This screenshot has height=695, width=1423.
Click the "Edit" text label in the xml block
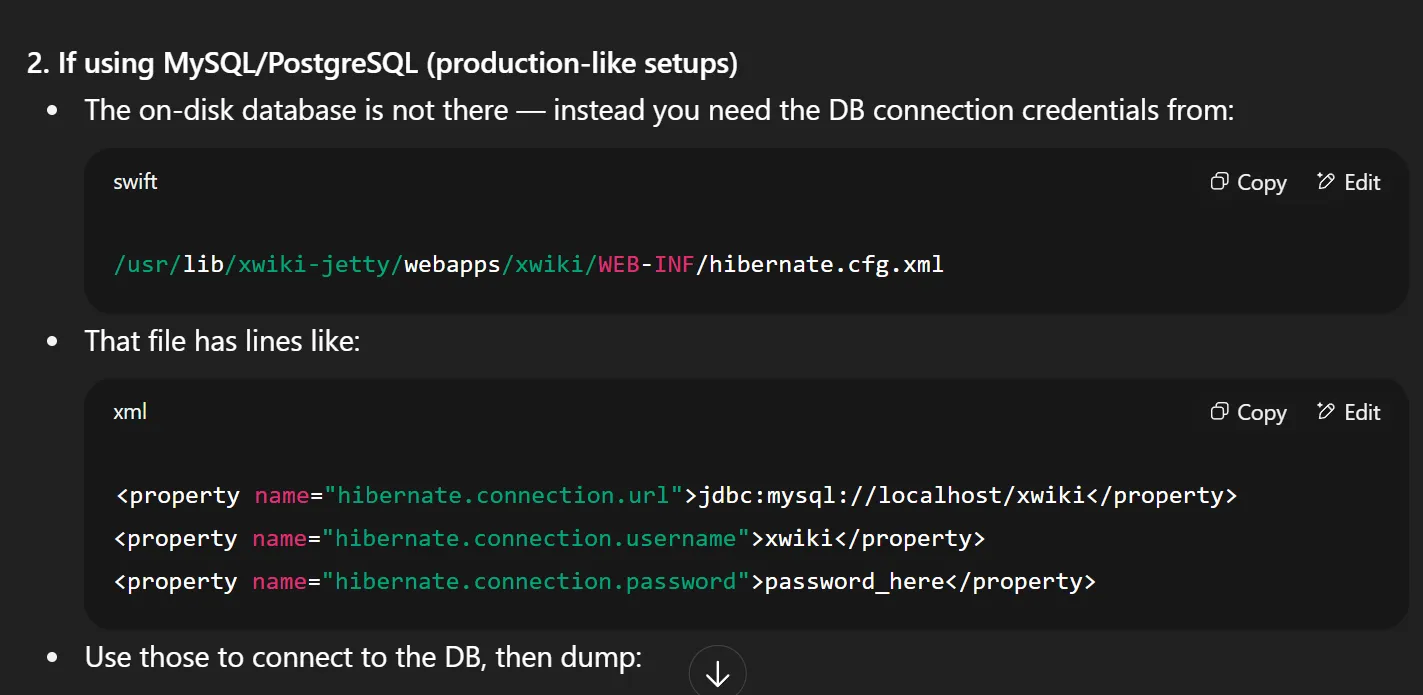(1362, 412)
